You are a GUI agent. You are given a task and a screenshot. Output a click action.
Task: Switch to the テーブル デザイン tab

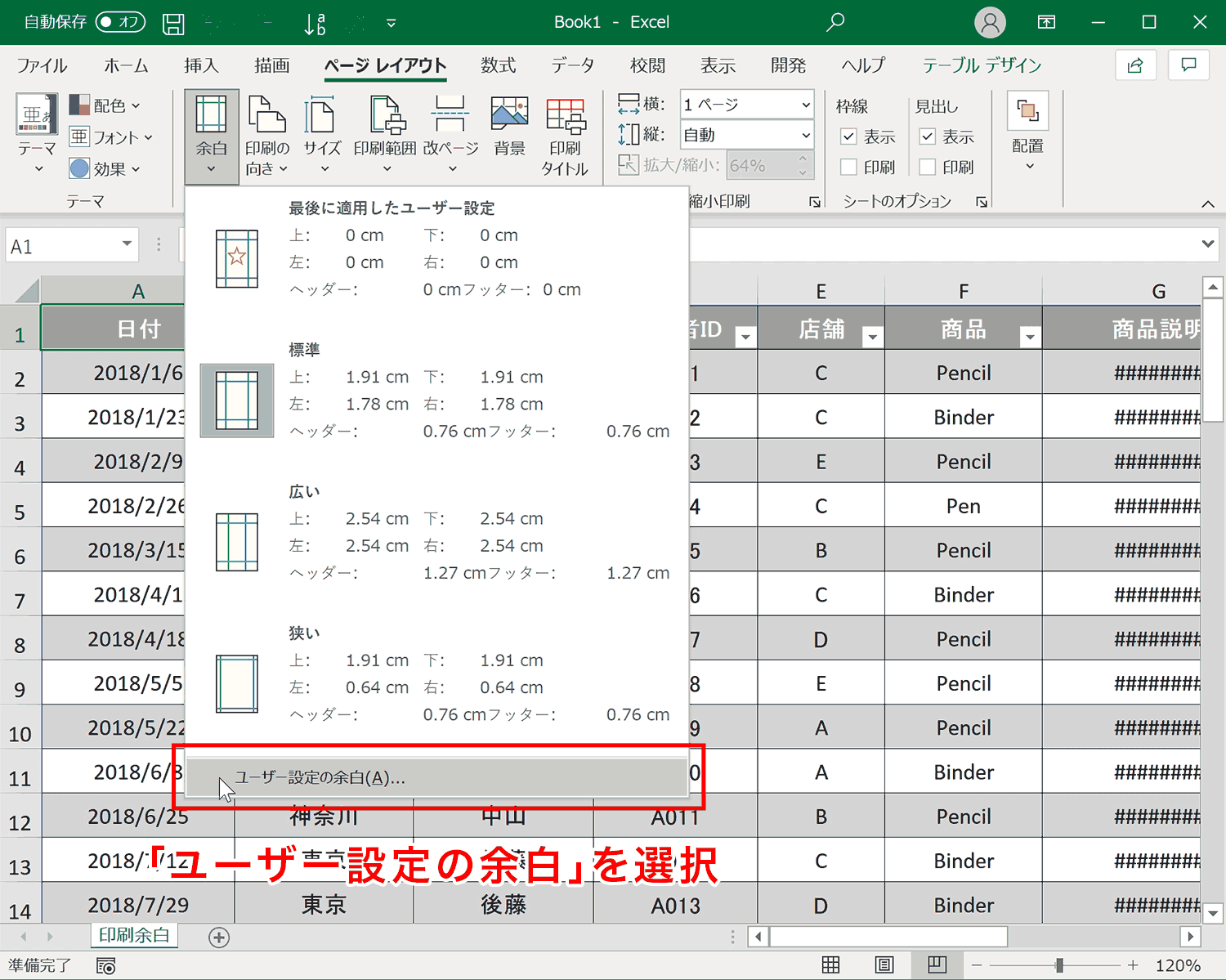pyautogui.click(x=982, y=65)
